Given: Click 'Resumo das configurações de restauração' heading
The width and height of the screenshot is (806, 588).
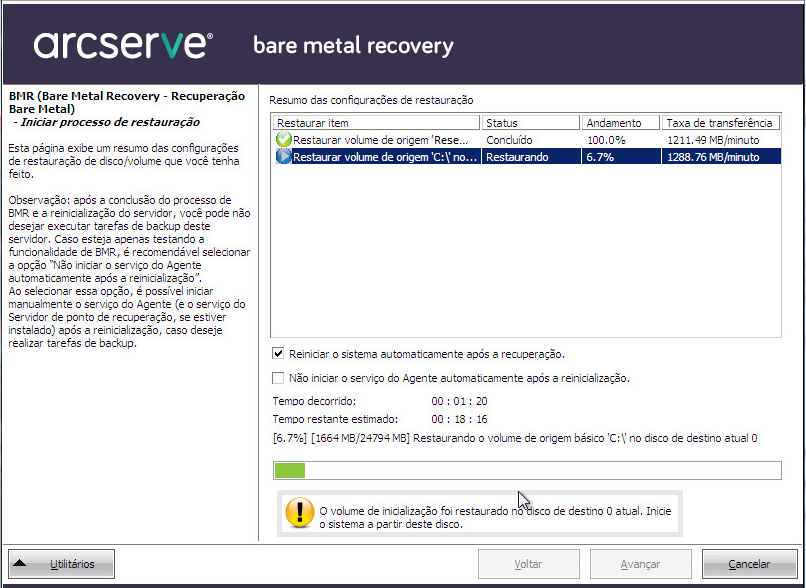Looking at the screenshot, I should [371, 100].
